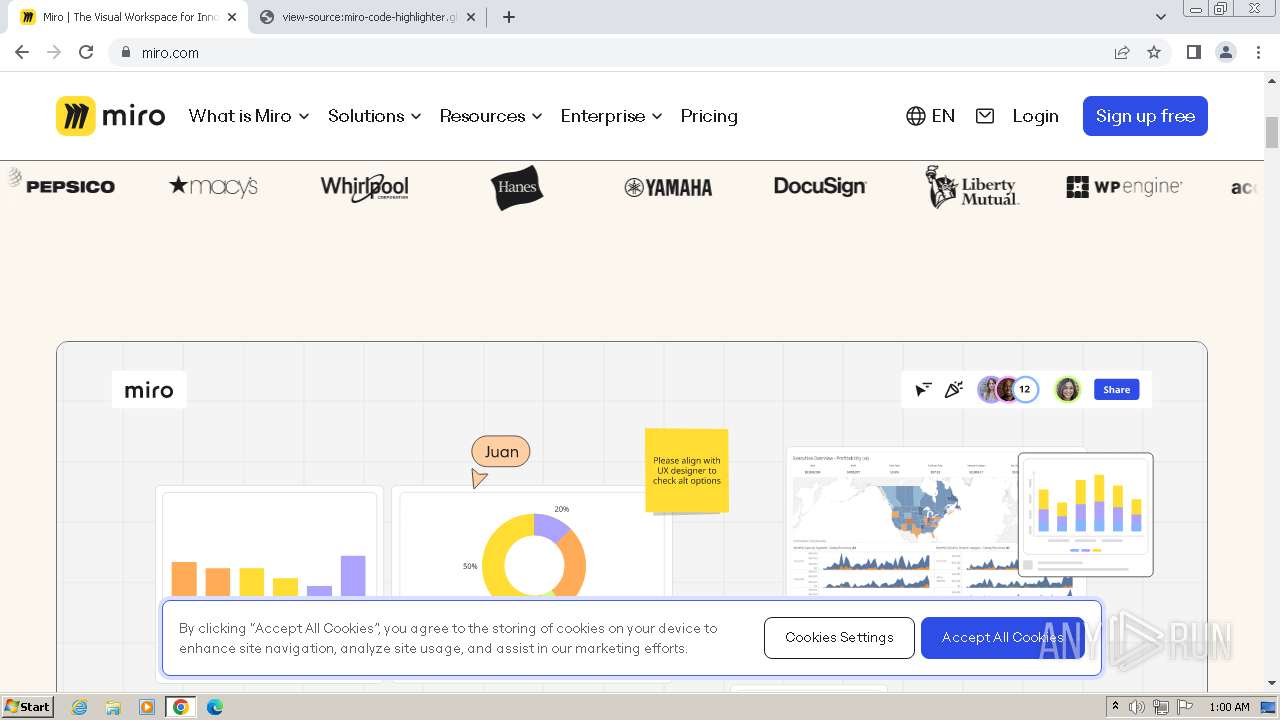Click the green-ringed user avatar
The width and height of the screenshot is (1280, 720).
[x=1068, y=390]
